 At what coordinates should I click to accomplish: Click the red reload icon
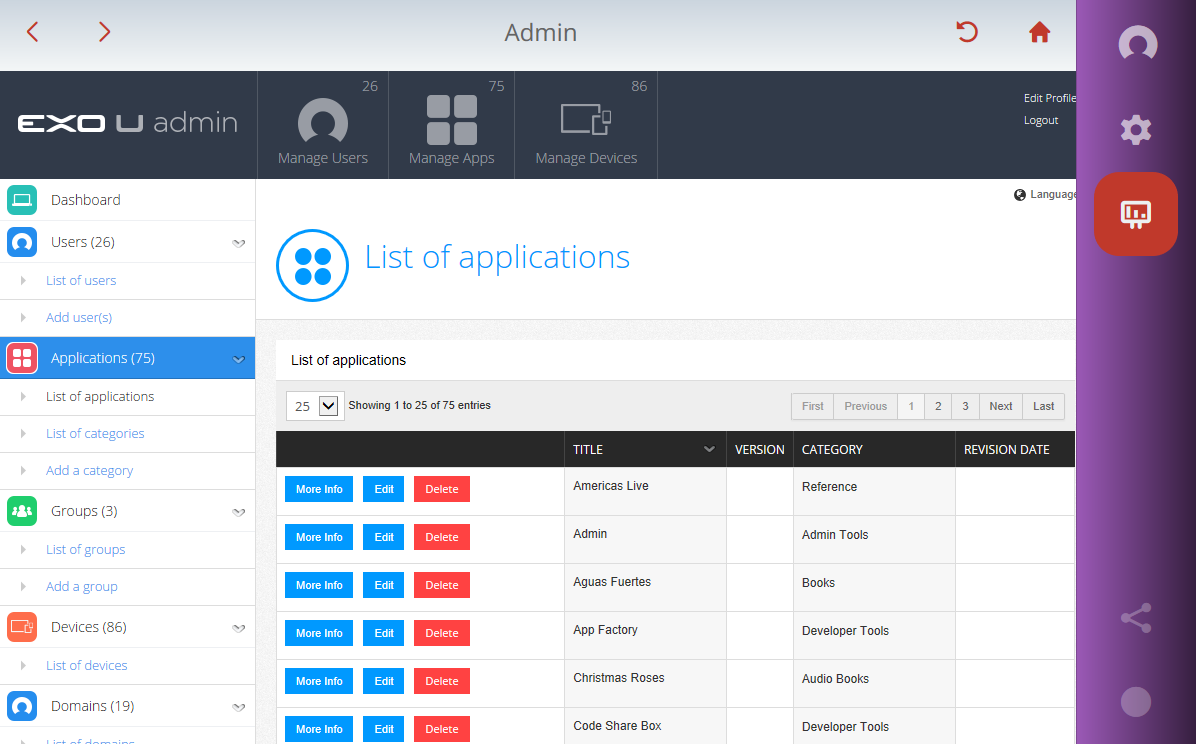coord(967,32)
